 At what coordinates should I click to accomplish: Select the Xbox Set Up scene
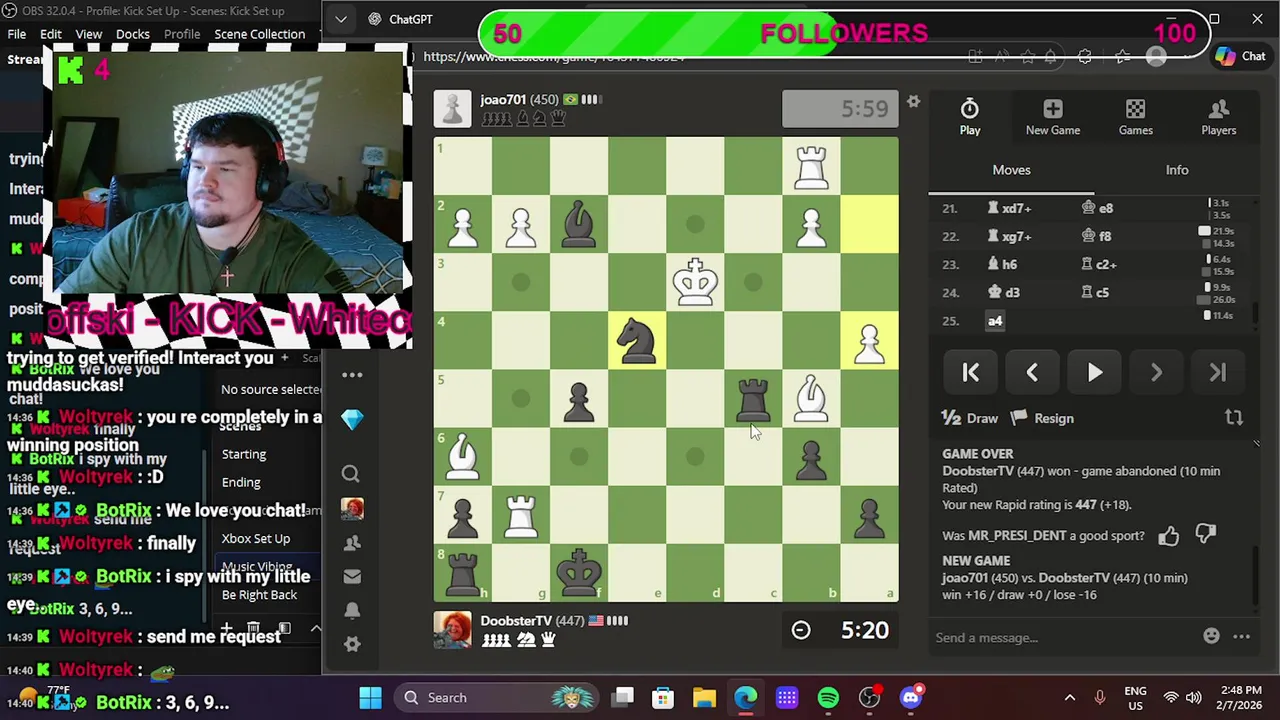pos(256,538)
